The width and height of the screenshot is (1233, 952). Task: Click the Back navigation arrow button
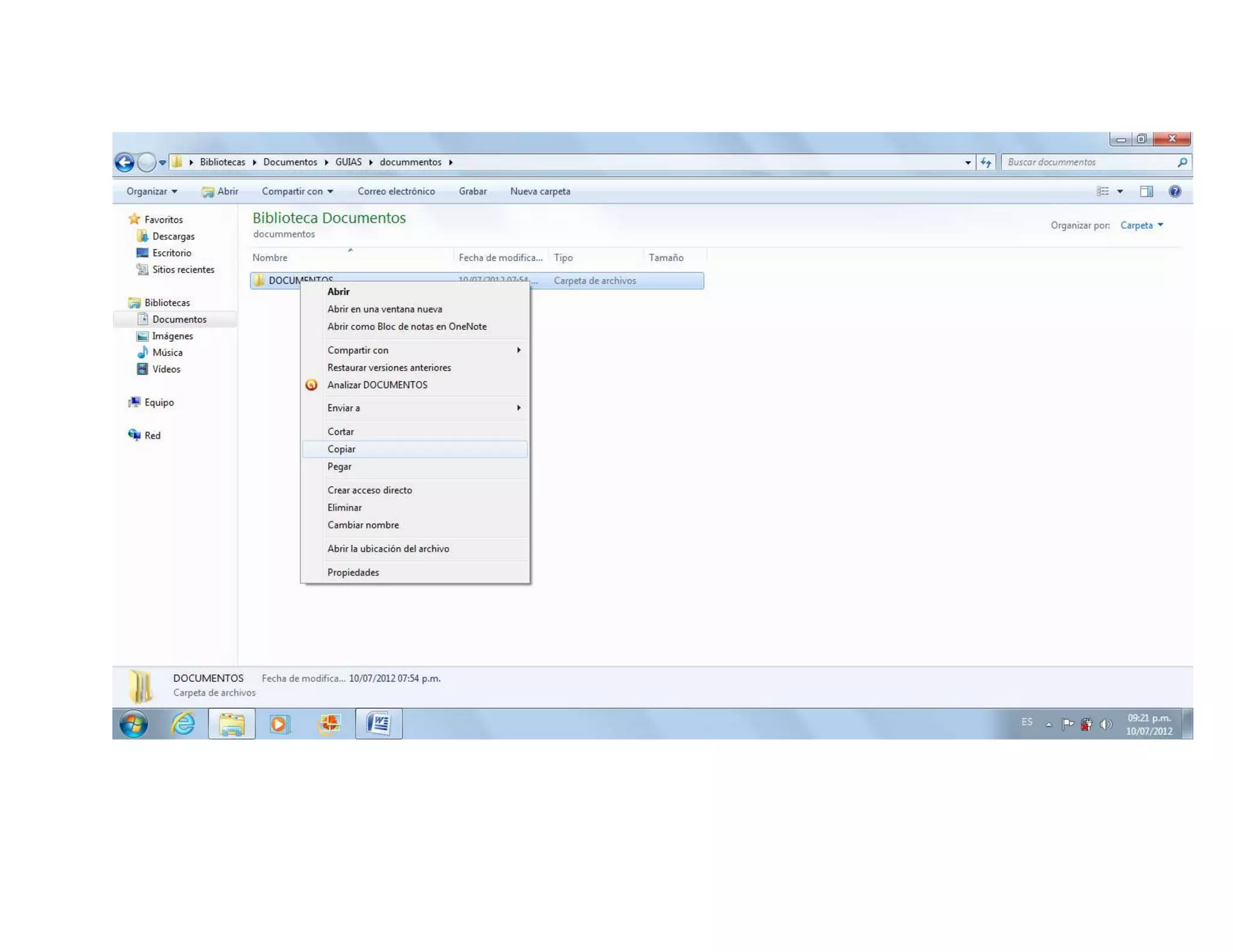pos(125,162)
